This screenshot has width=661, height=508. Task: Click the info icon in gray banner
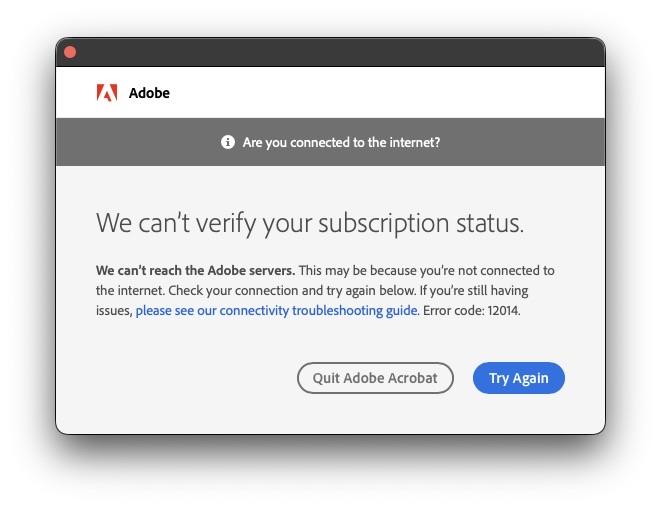point(228,142)
